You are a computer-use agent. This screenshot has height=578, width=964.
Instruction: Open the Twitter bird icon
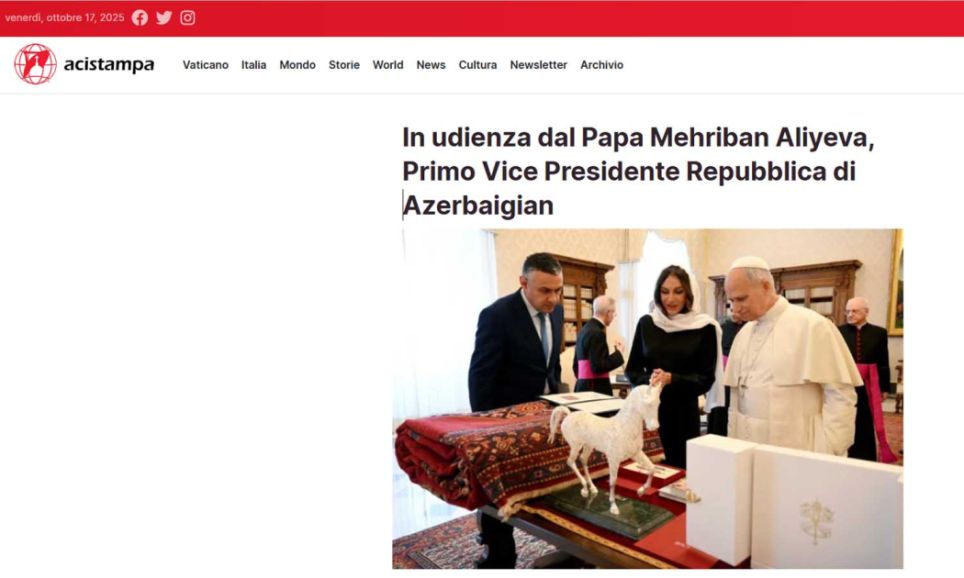164,18
